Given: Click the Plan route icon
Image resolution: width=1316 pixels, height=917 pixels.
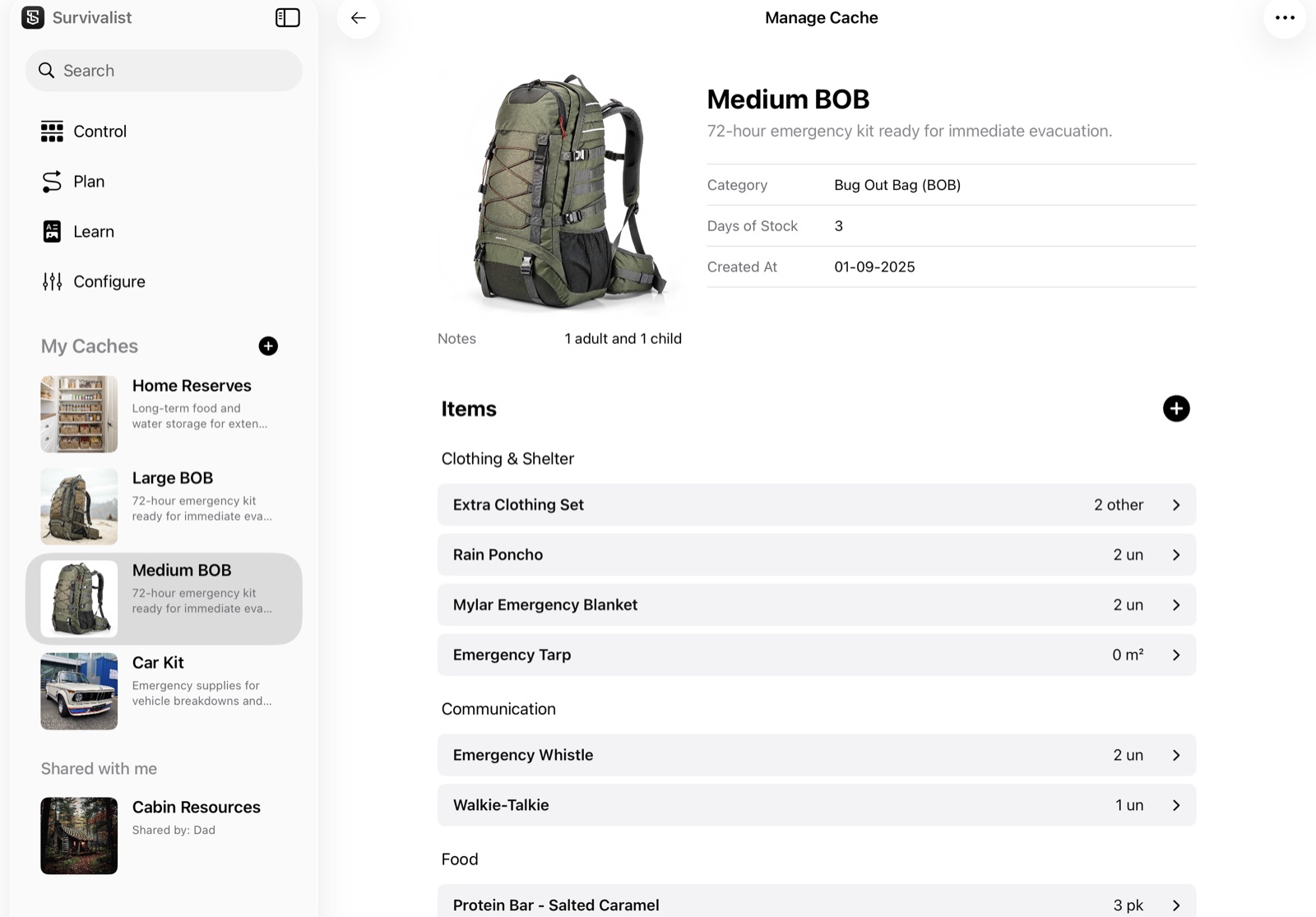Looking at the screenshot, I should [52, 182].
